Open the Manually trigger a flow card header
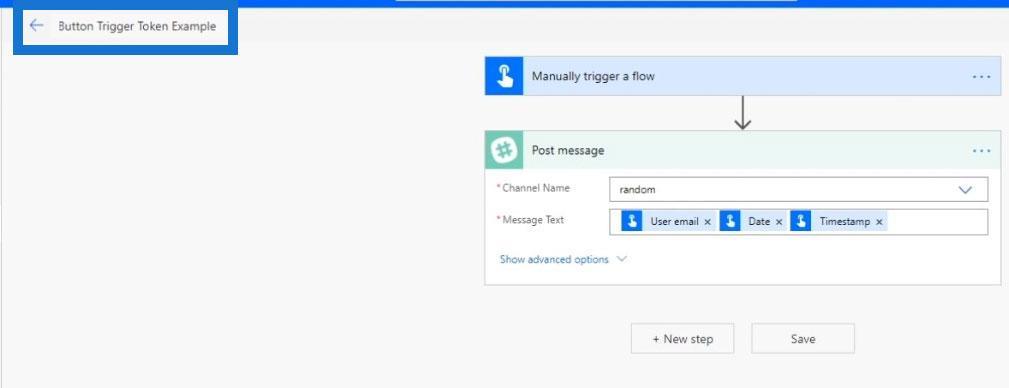This screenshot has width=1009, height=388. tap(743, 76)
